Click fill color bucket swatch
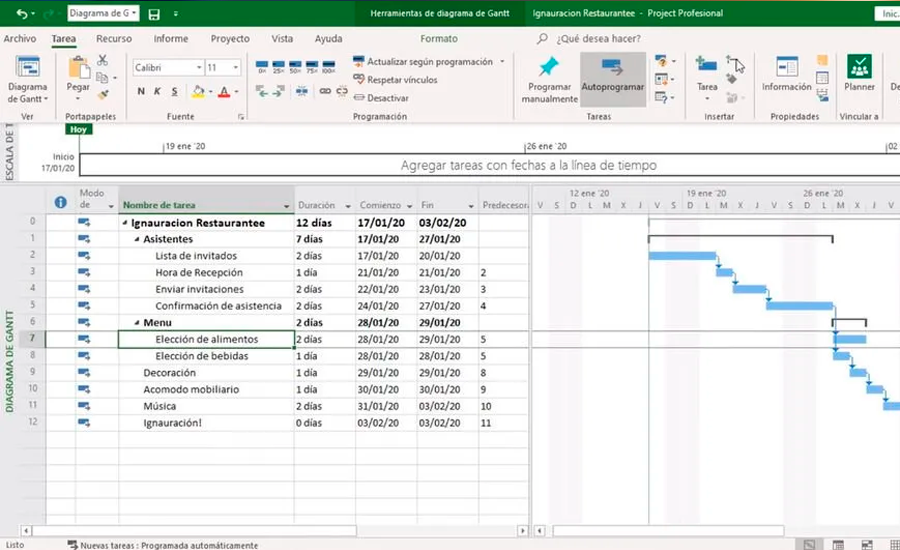Screen dimensions: 900x550 tap(198, 91)
